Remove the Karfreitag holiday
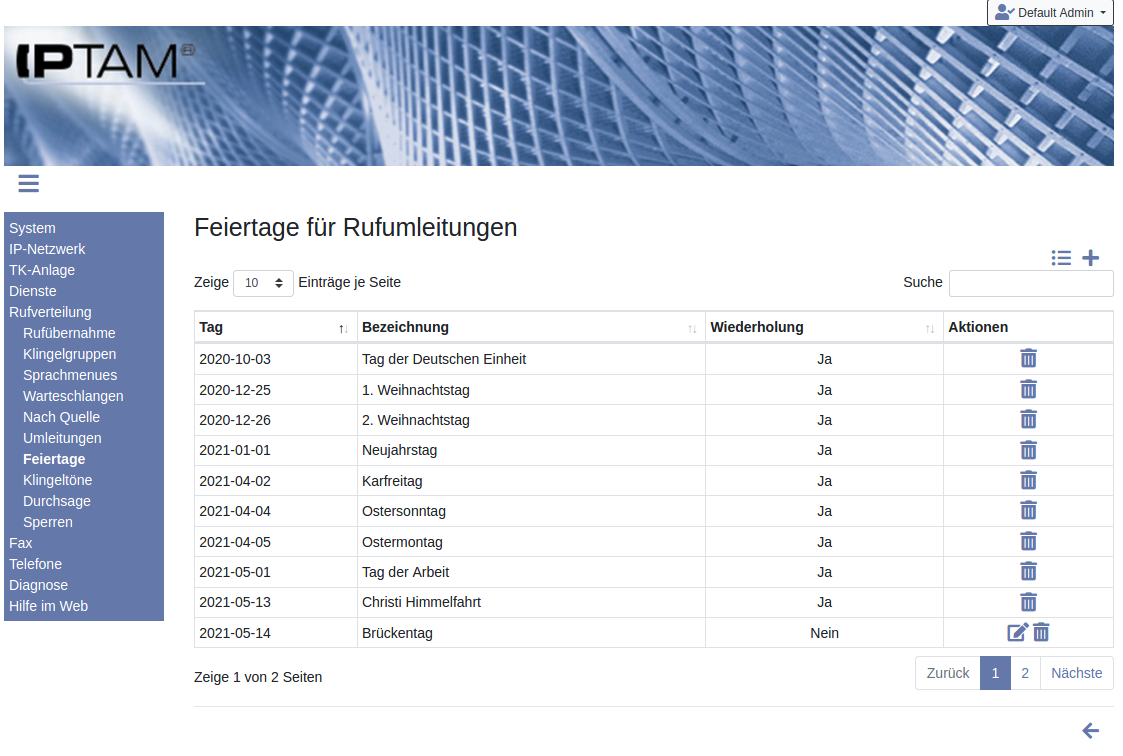The width and height of the screenshot is (1123, 756). [1028, 480]
